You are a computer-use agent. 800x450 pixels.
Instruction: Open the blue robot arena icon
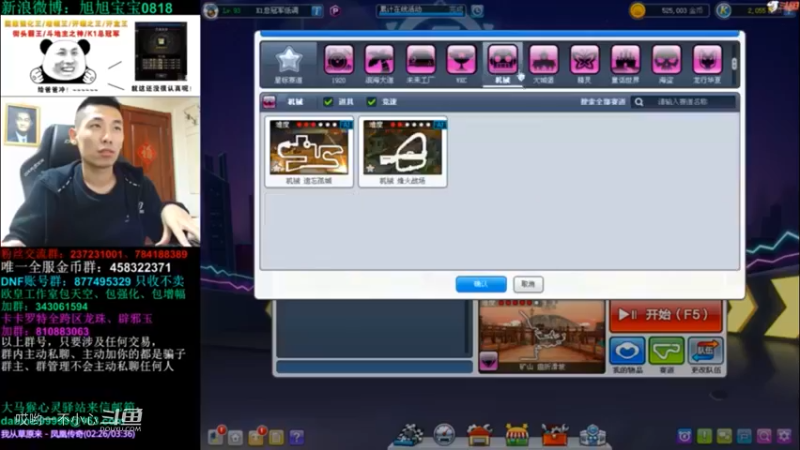click(592, 434)
